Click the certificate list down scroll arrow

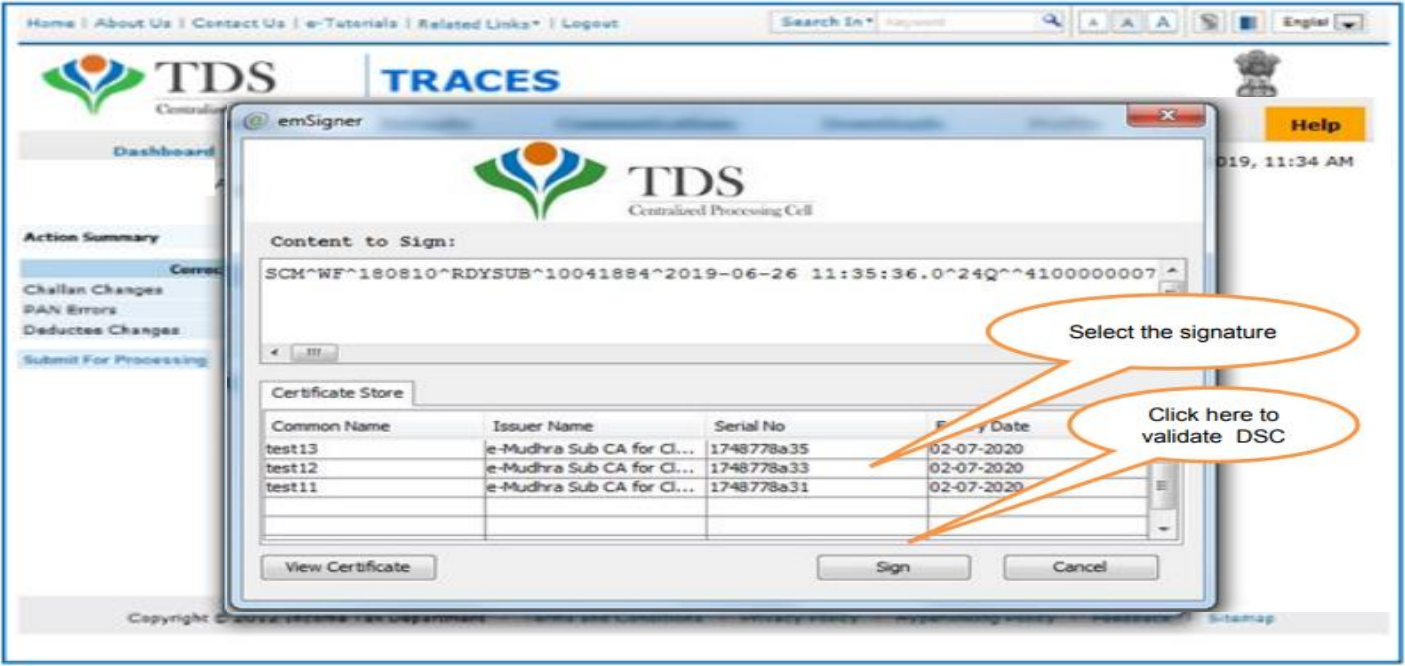[x=1162, y=527]
